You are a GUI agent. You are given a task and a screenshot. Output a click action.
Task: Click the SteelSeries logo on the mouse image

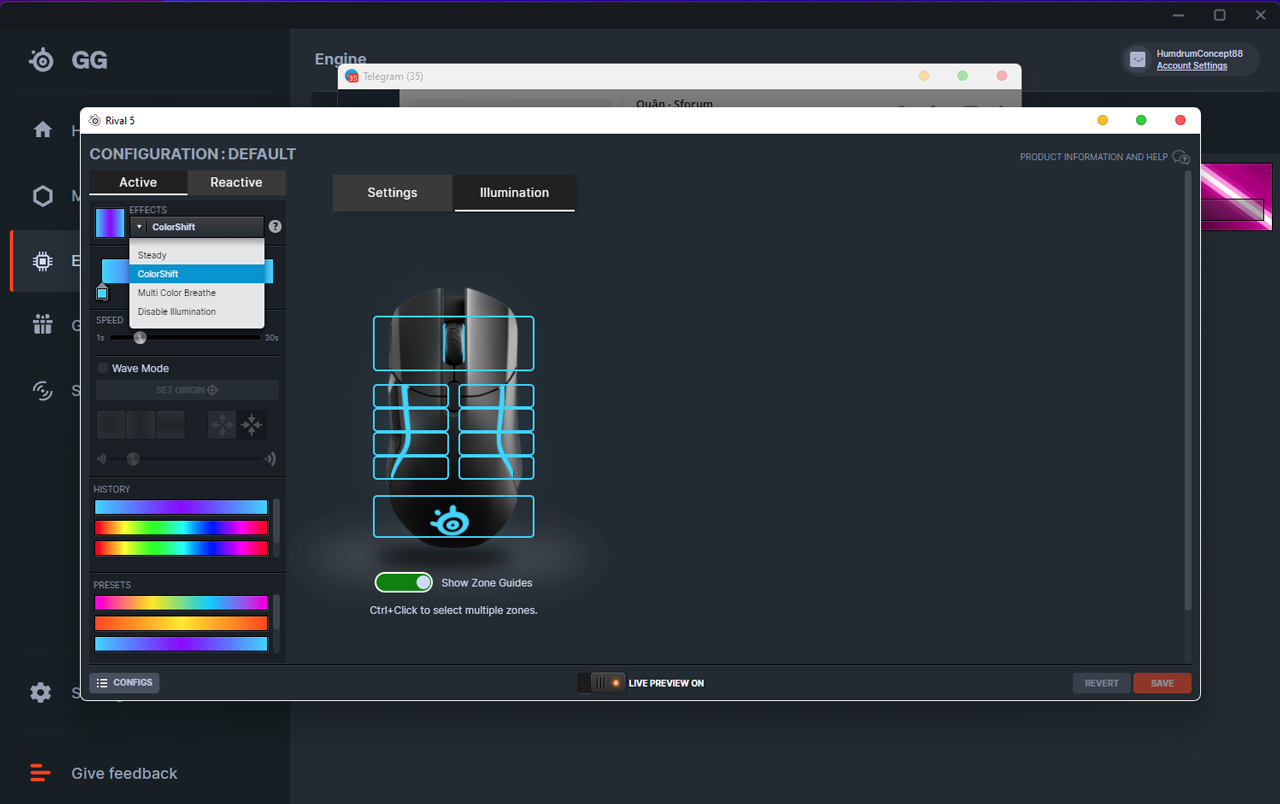pyautogui.click(x=450, y=519)
